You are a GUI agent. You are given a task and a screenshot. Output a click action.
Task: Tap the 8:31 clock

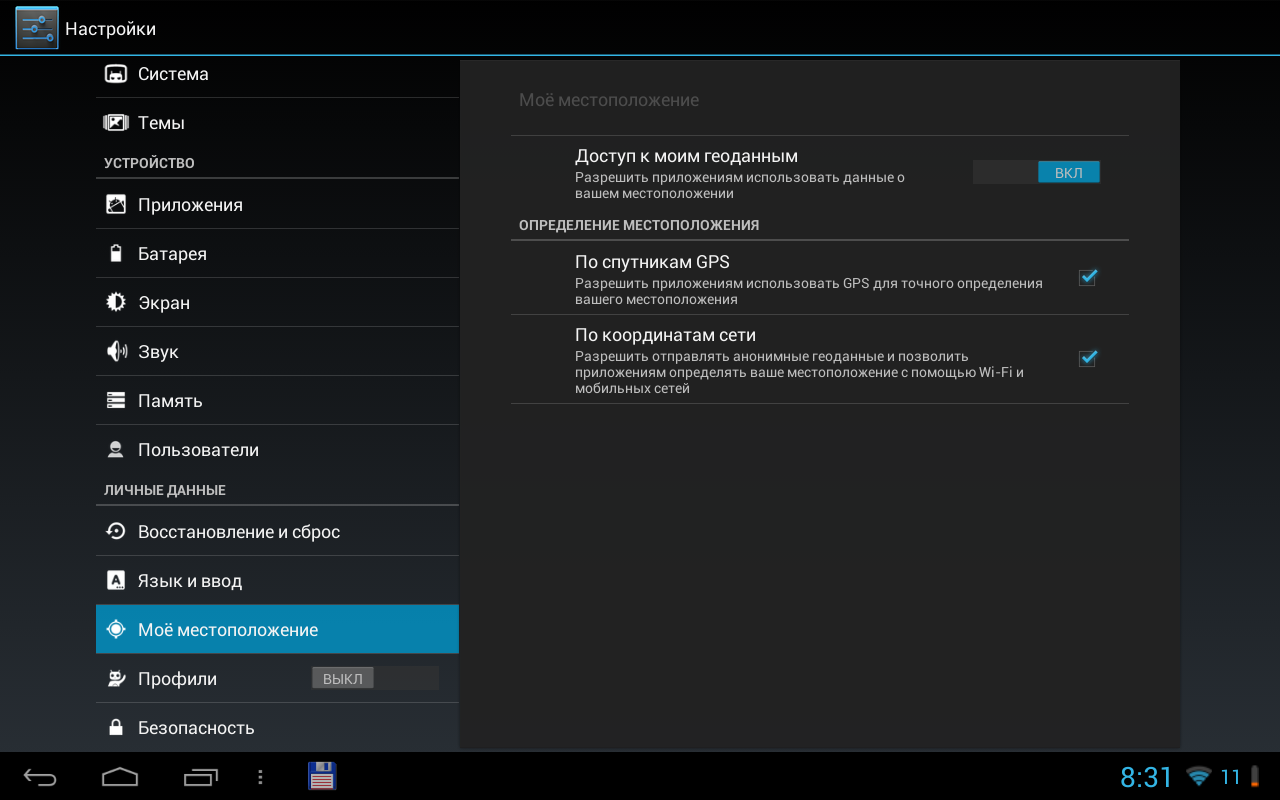coord(1146,777)
